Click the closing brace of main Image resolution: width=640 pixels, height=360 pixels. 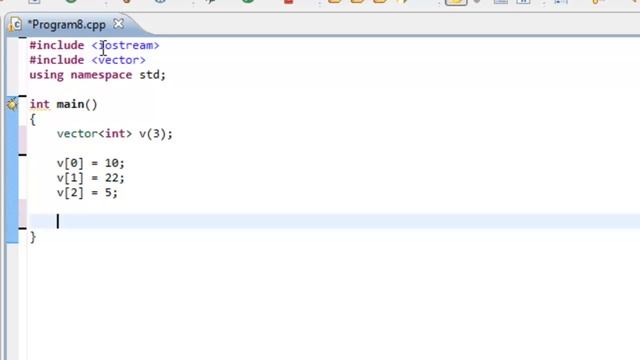[33, 237]
